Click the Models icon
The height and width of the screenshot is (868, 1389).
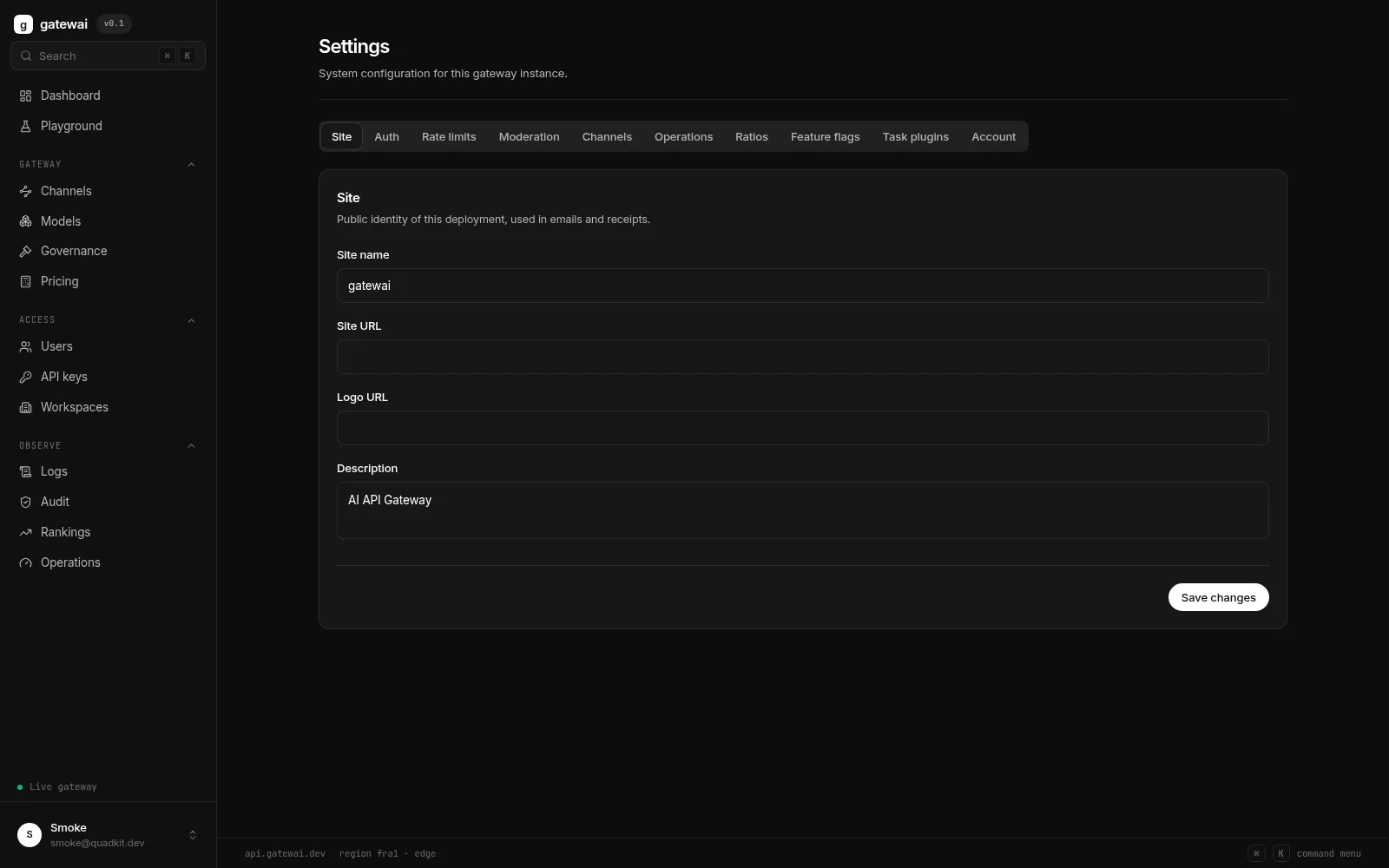point(26,221)
